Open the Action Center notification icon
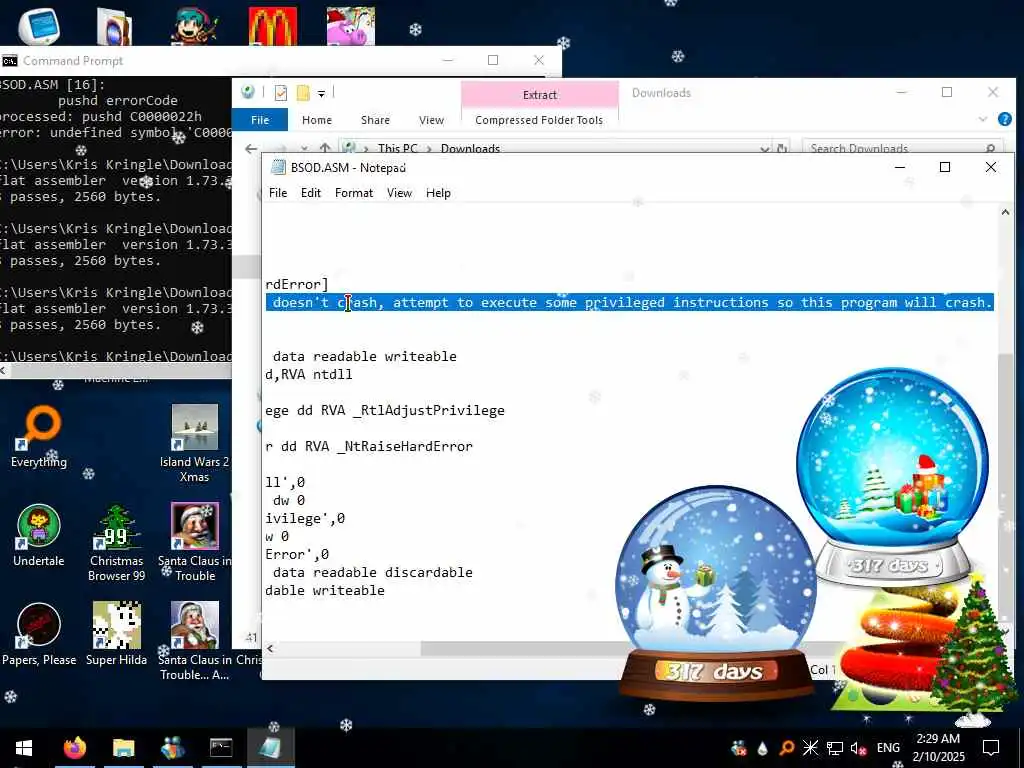This screenshot has width=1024, height=768. 991,748
